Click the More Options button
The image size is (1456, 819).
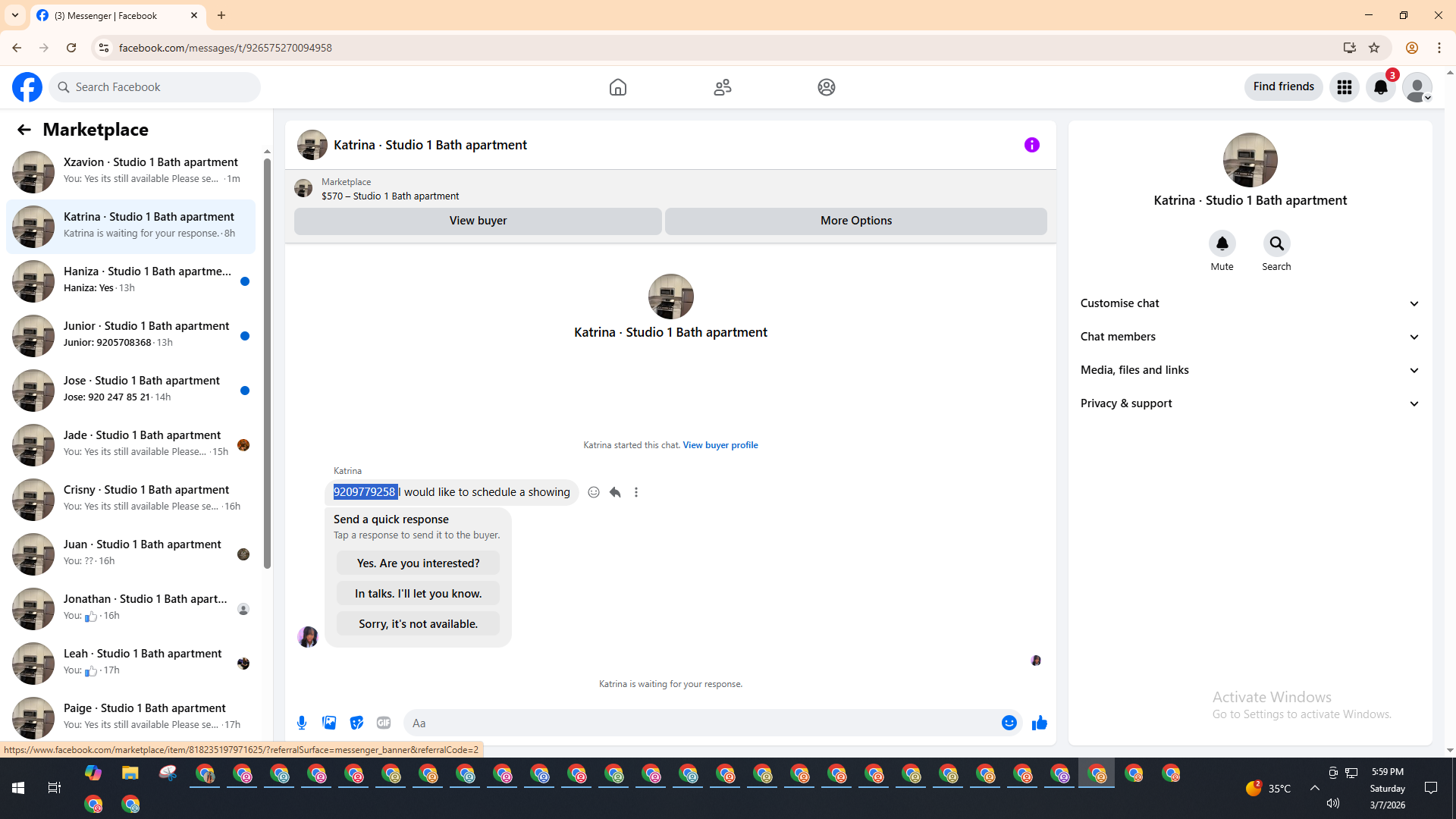(856, 221)
